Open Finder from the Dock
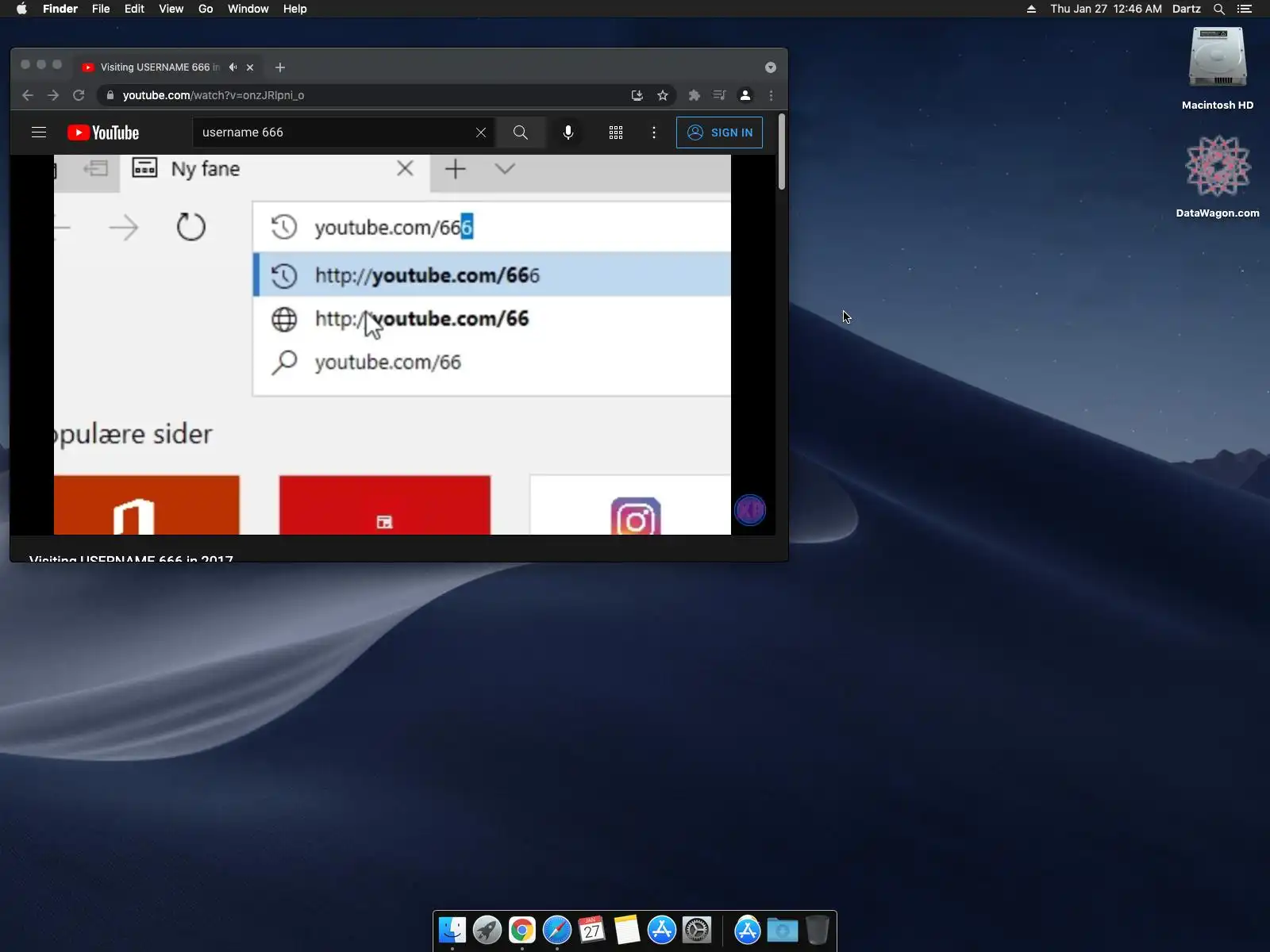Screen dimensions: 1270x952 click(452, 930)
